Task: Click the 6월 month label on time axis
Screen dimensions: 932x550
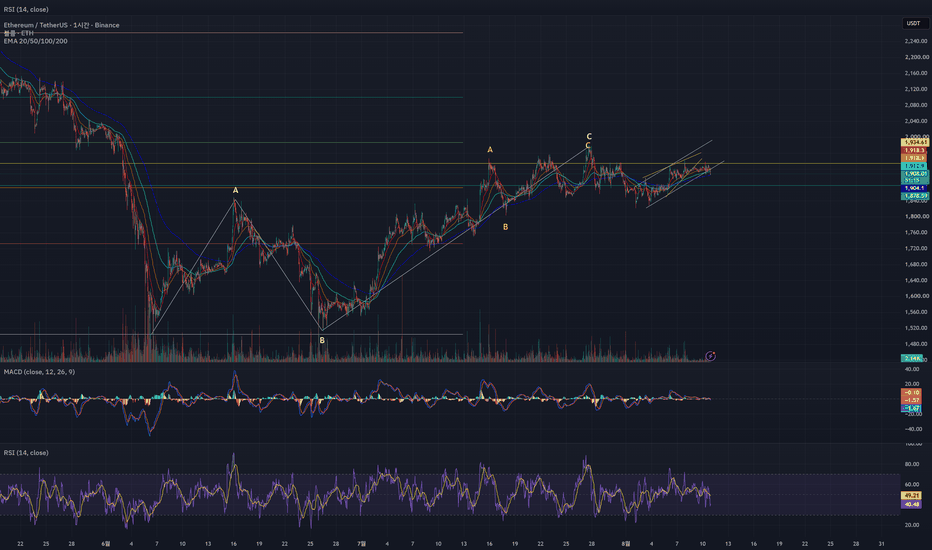Action: [105, 543]
